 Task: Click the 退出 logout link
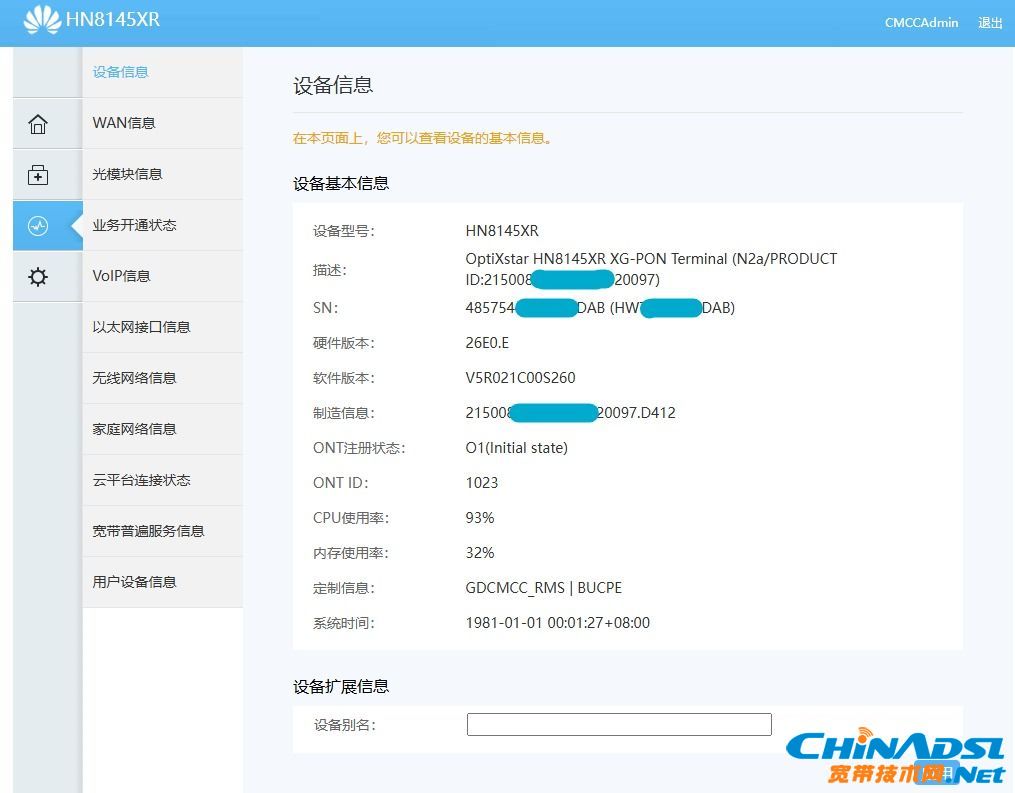click(990, 23)
